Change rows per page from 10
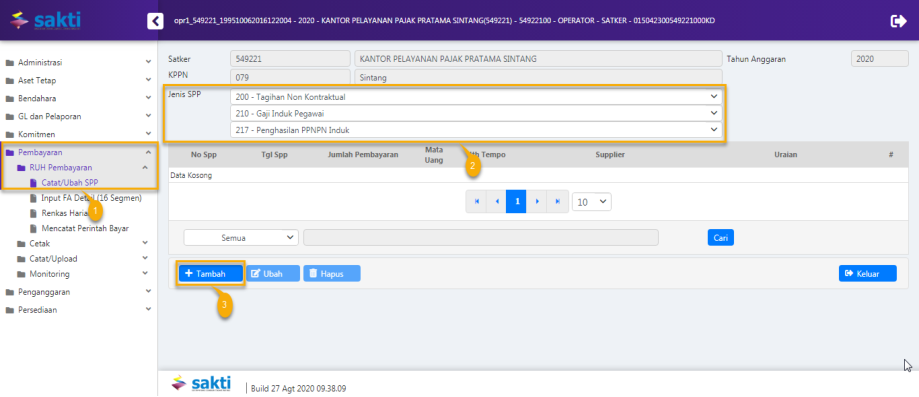Screen dimensions: 919x397 [592, 202]
